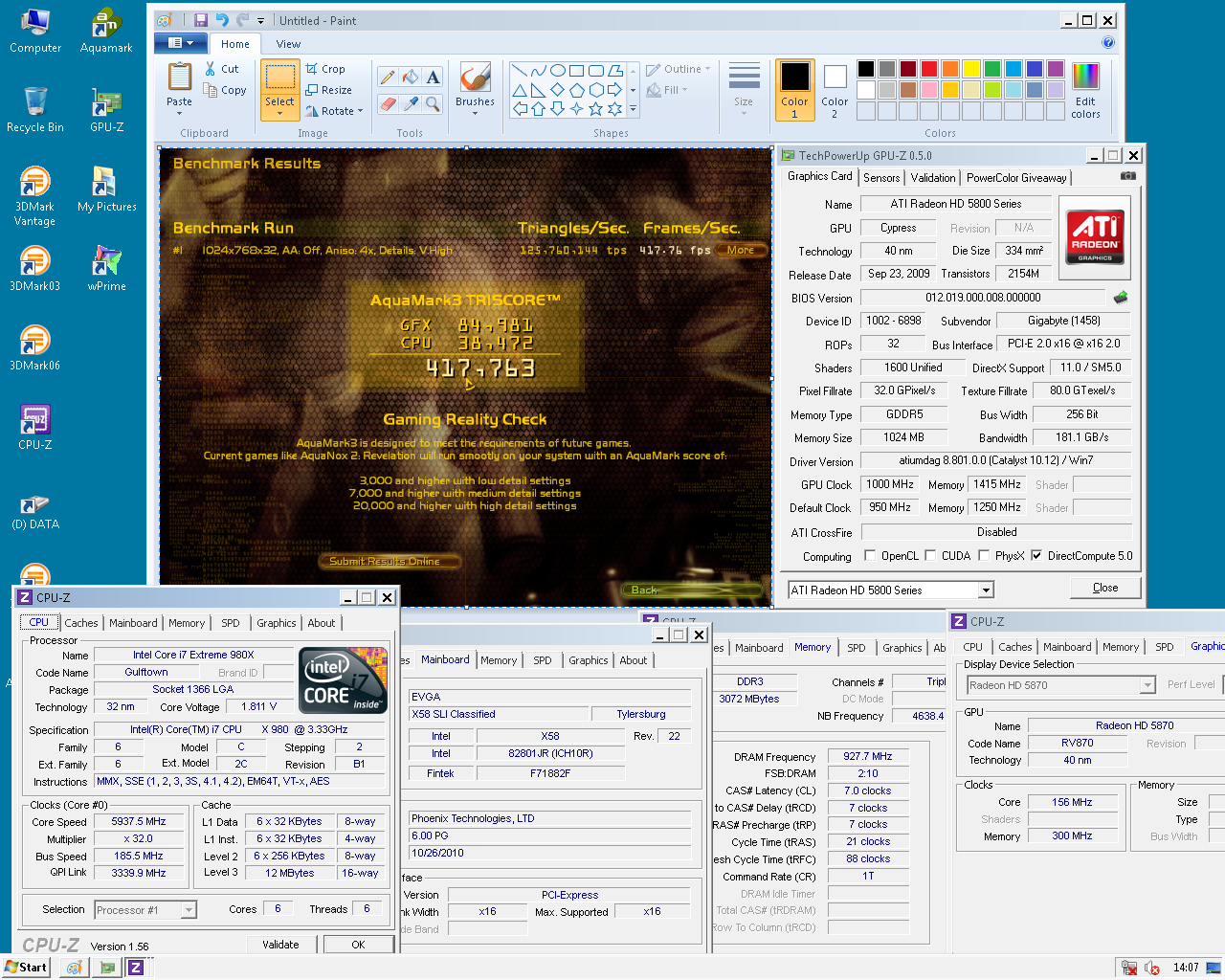Select the Pencil tool in Paint

tap(388, 78)
